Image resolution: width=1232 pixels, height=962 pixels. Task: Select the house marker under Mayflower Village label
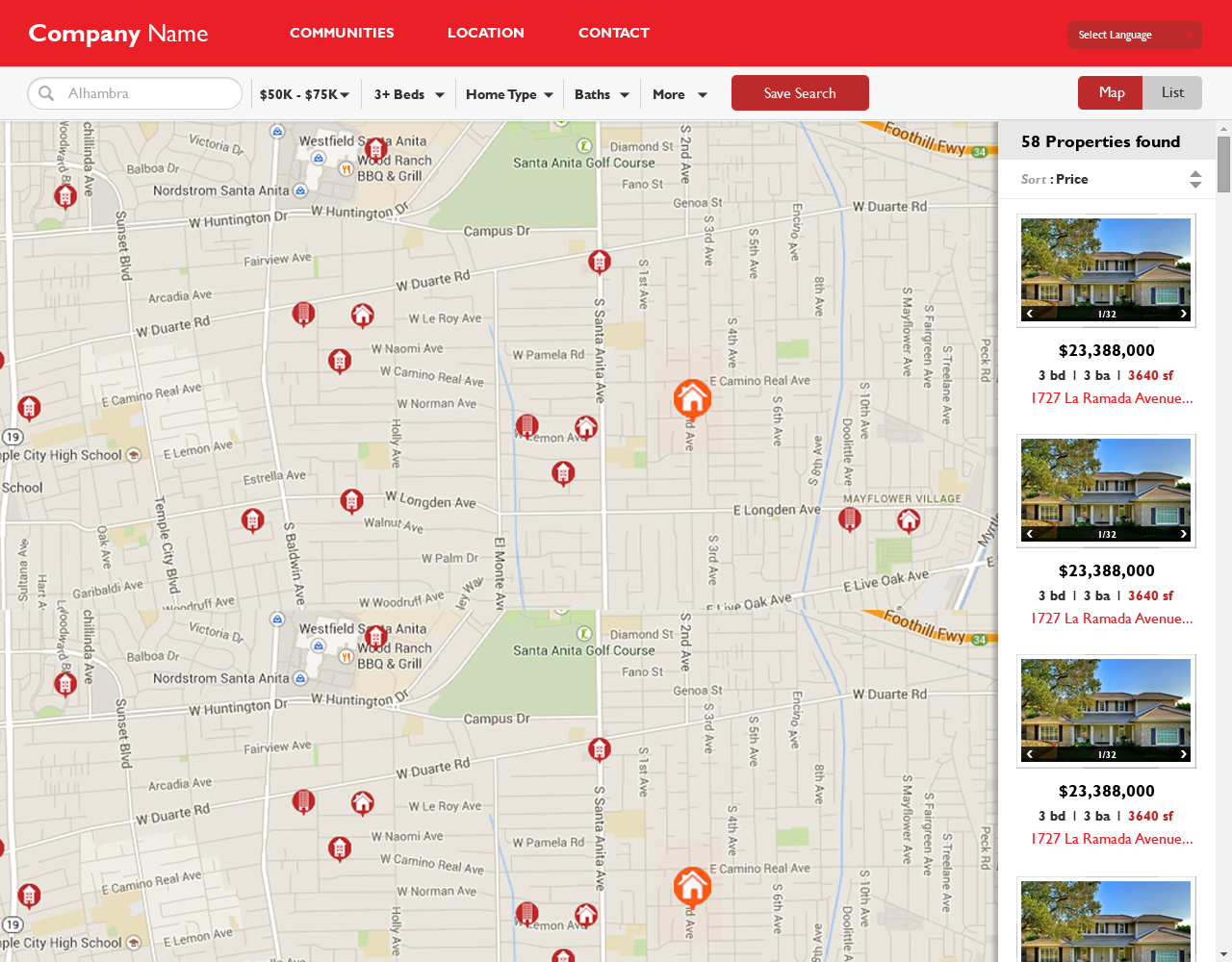click(x=909, y=520)
